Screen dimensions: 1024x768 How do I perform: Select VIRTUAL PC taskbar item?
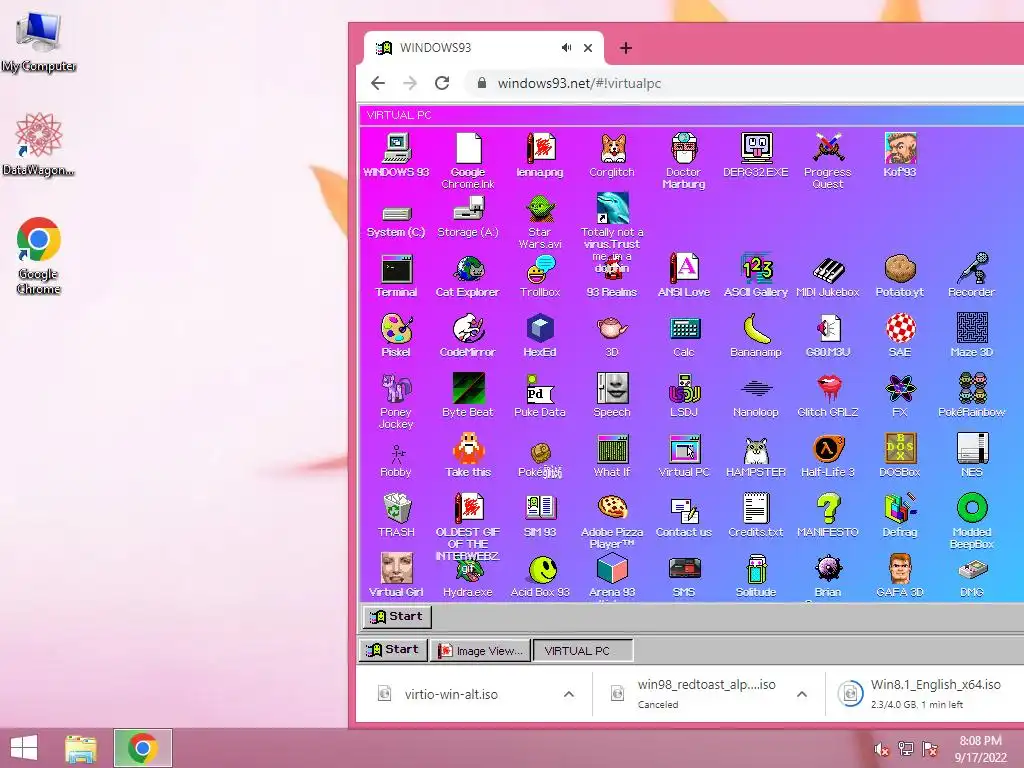pyautogui.click(x=583, y=650)
